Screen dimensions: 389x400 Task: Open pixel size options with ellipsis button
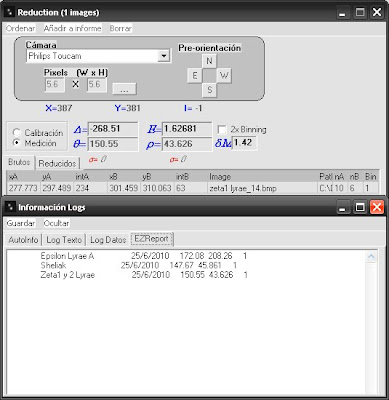(124, 89)
